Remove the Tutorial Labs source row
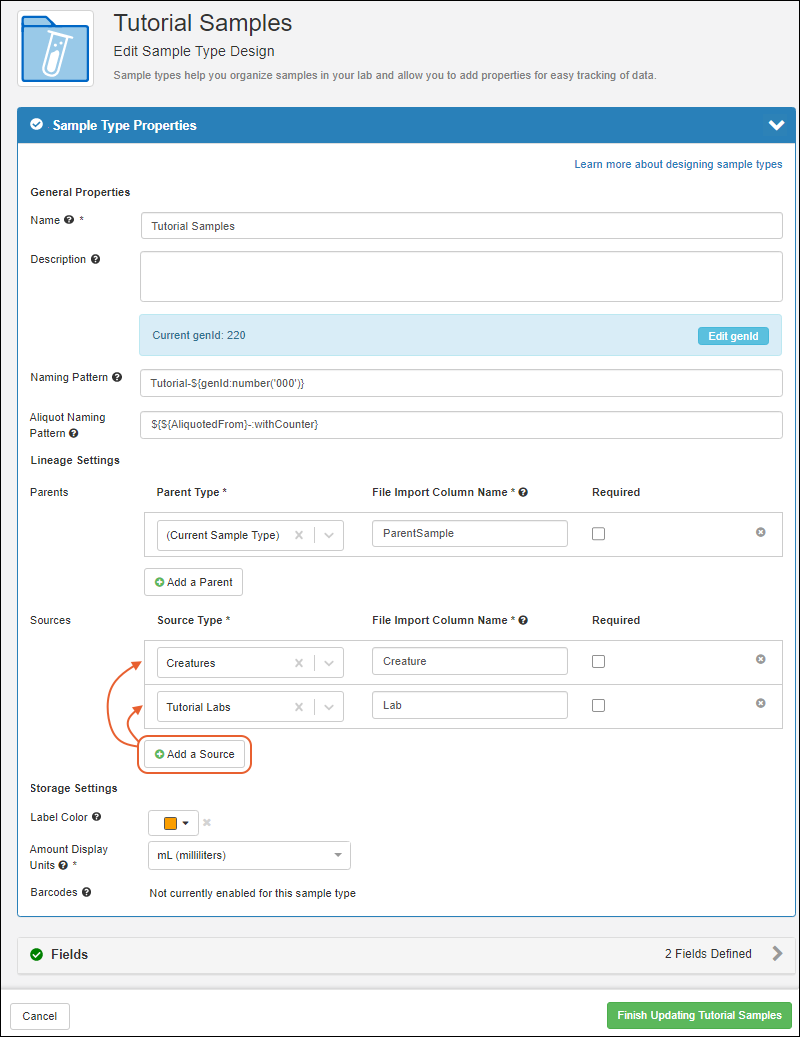This screenshot has width=800, height=1037. point(760,704)
